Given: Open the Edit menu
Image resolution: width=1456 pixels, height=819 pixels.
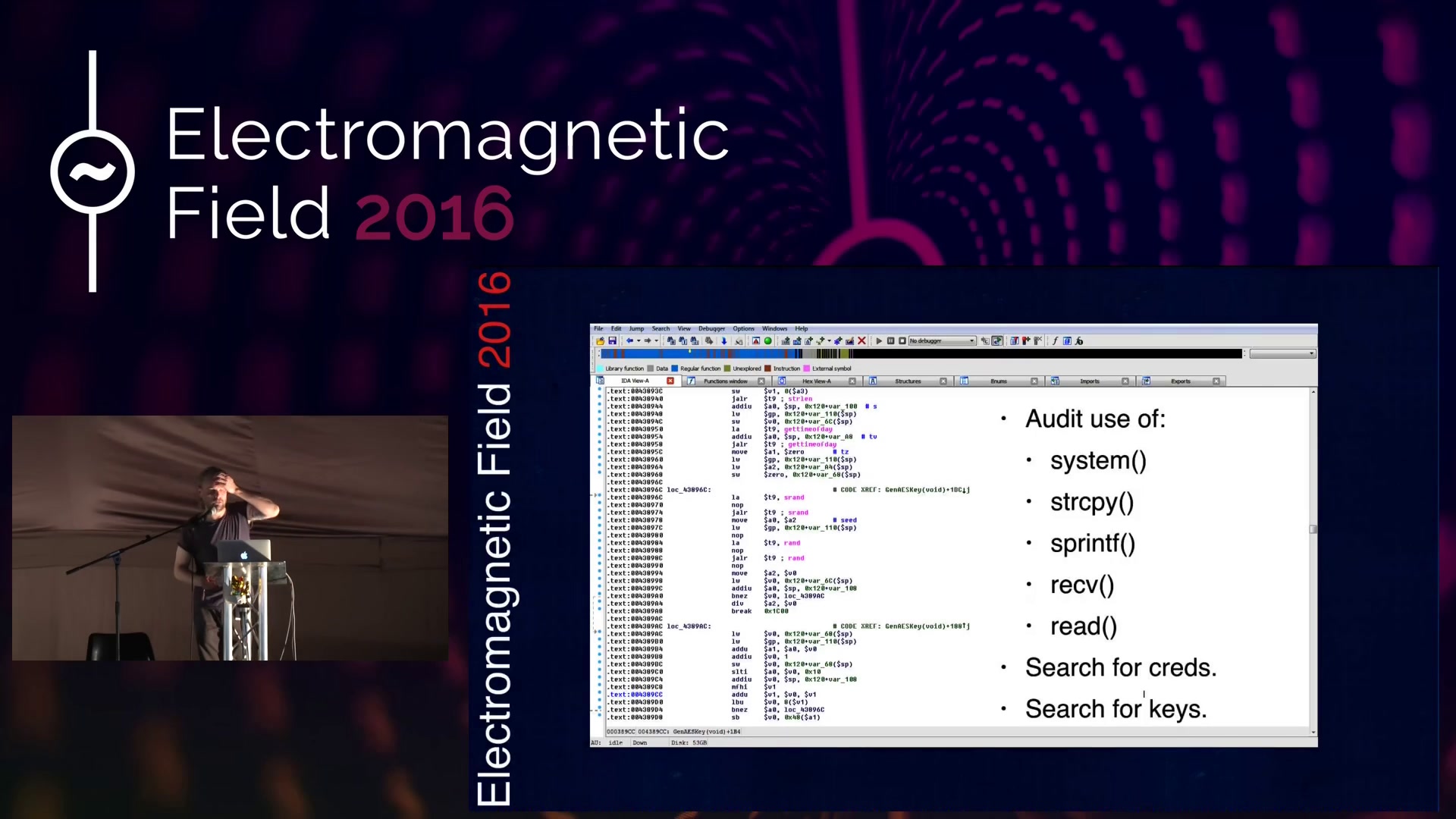Looking at the screenshot, I should (x=616, y=328).
